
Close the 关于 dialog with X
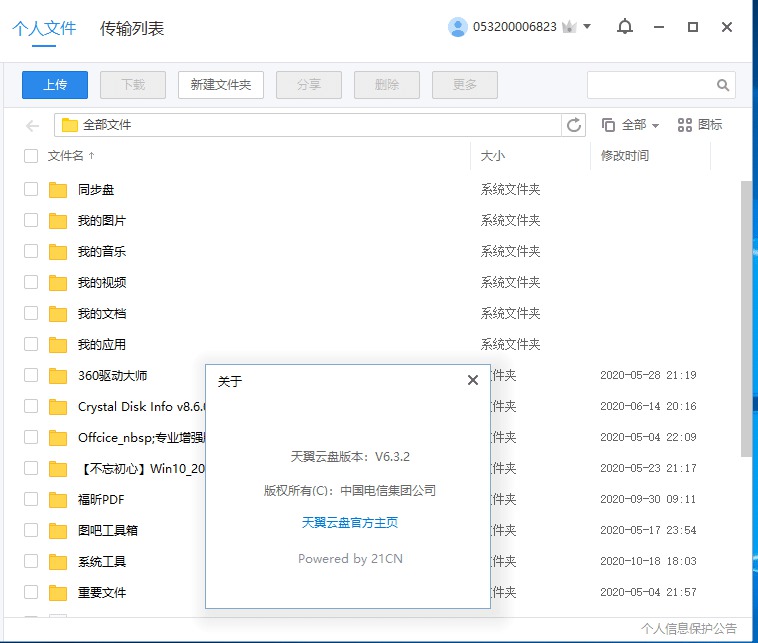tap(472, 380)
